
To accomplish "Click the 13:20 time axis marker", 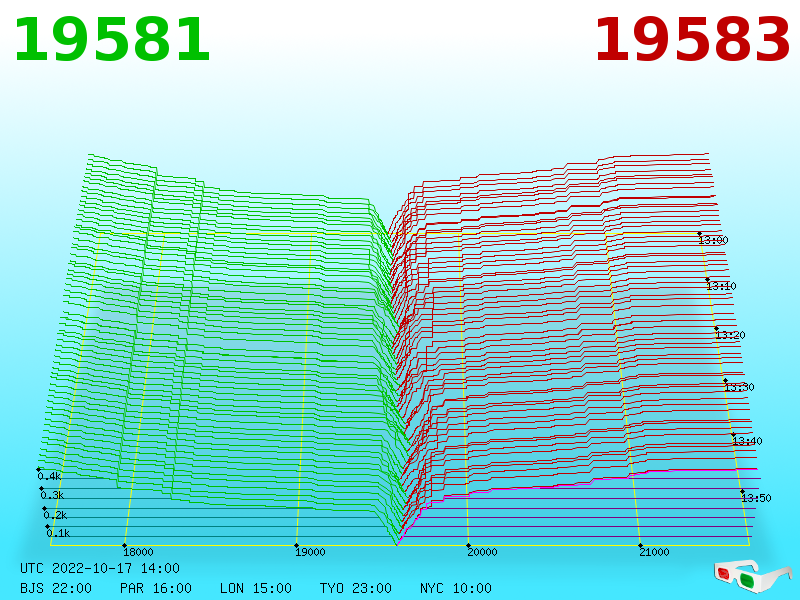I will point(731,335).
